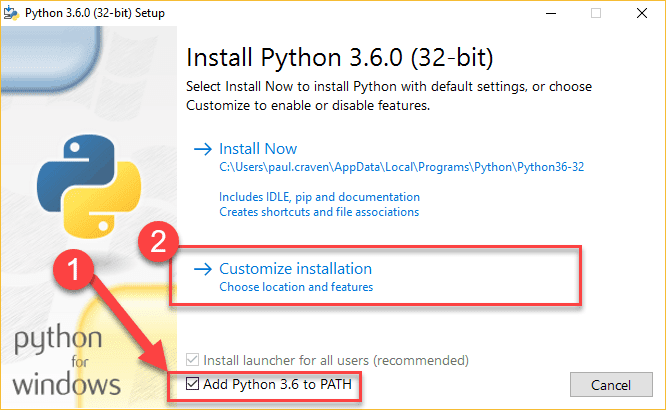Toggle the Install launcher for all users checkbox

click(193, 359)
